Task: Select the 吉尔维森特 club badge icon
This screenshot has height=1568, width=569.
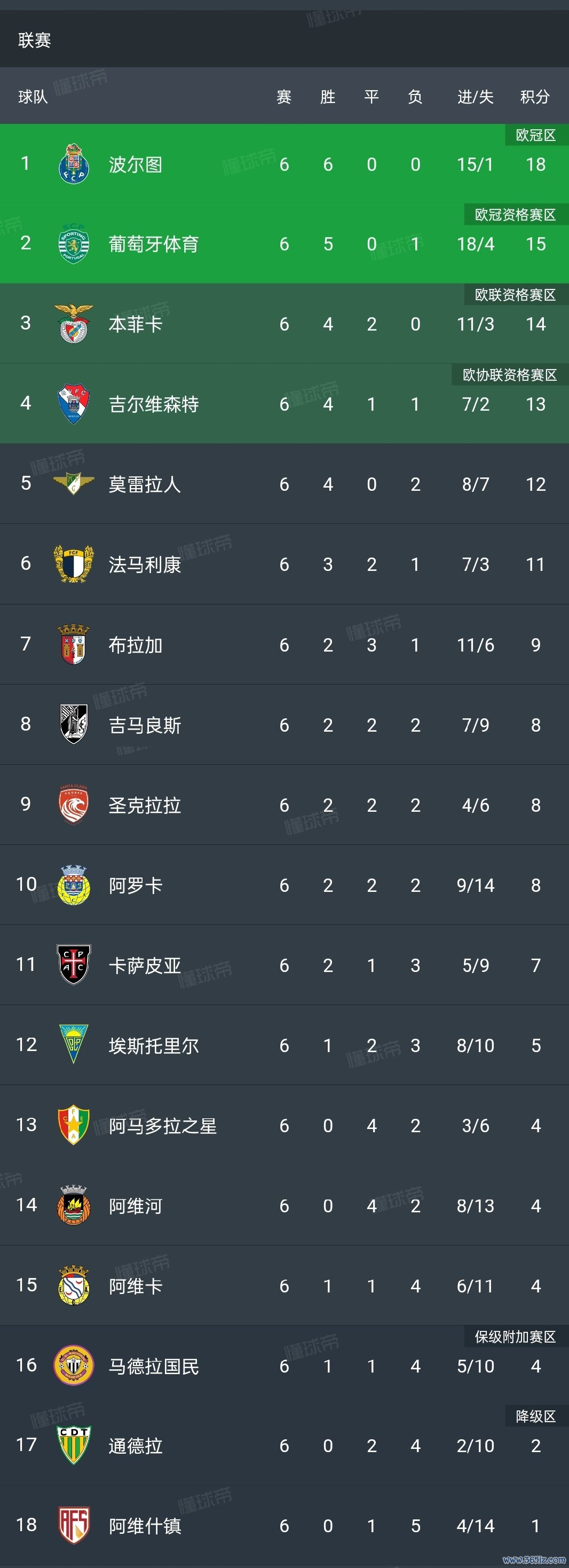Action: coord(74,404)
